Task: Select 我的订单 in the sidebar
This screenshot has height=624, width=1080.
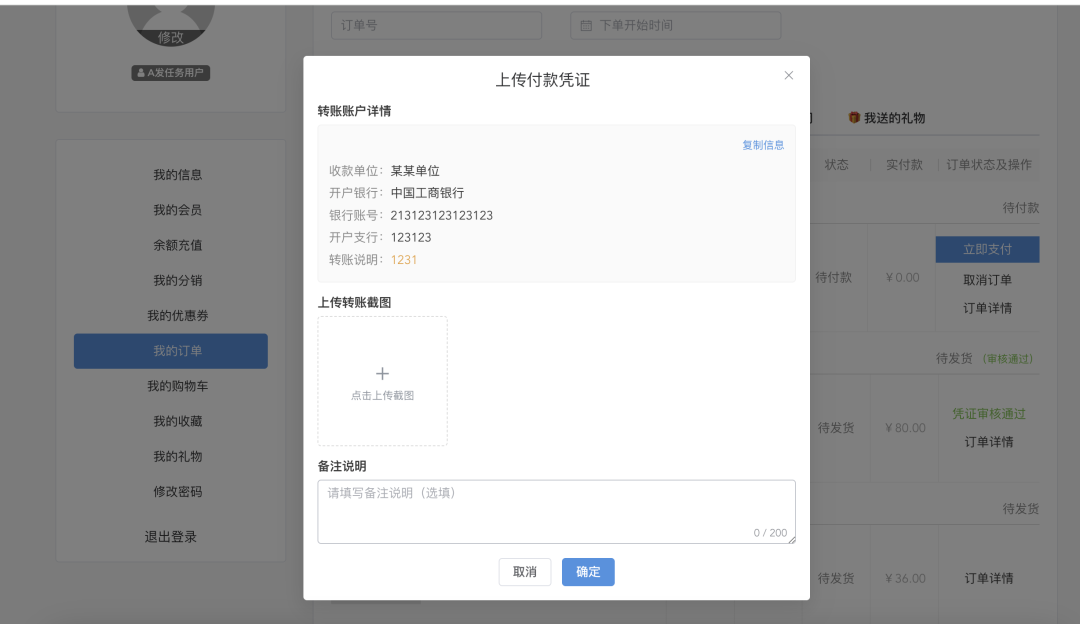Action: coord(171,351)
